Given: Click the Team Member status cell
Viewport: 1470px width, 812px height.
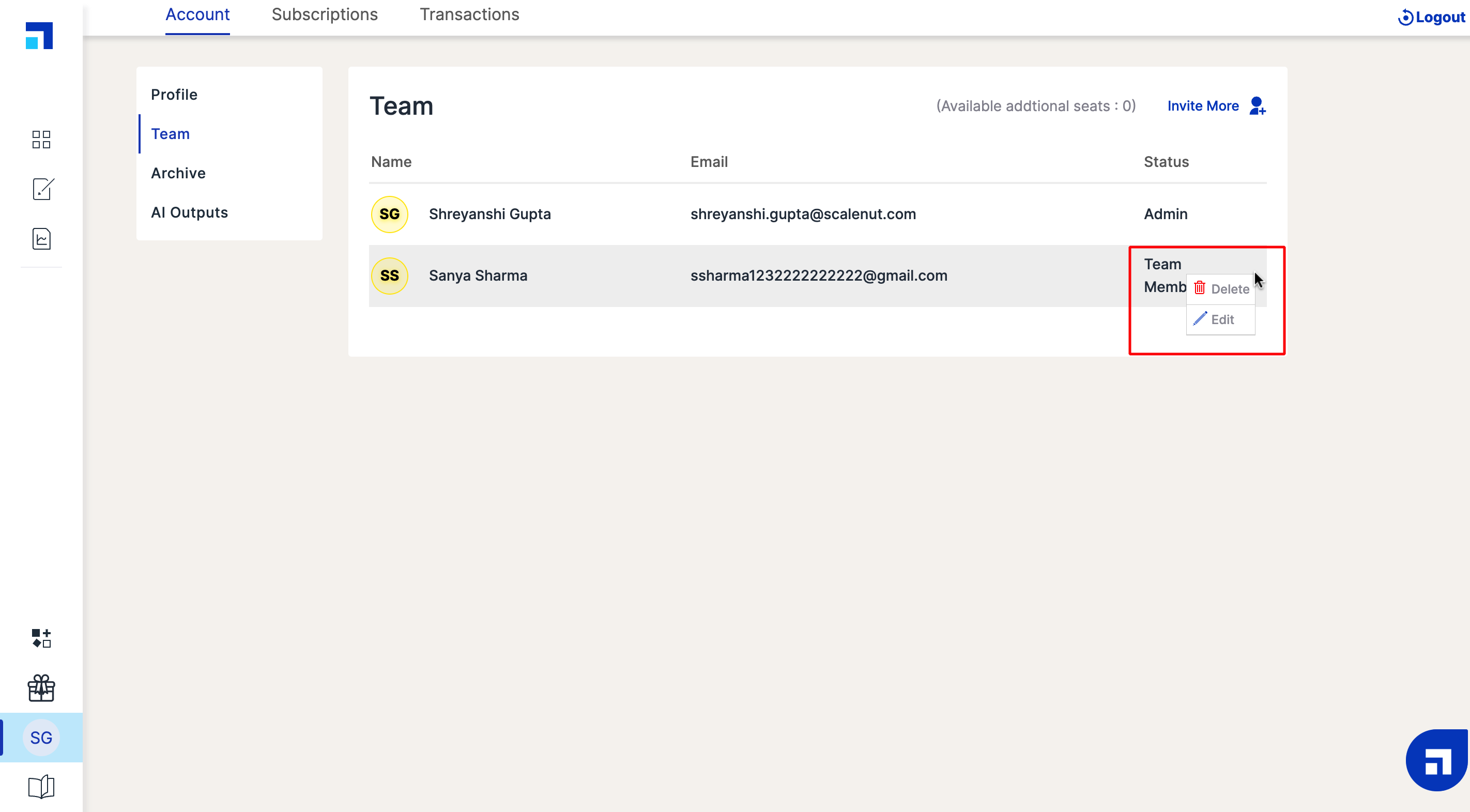Looking at the screenshot, I should pos(1165,275).
